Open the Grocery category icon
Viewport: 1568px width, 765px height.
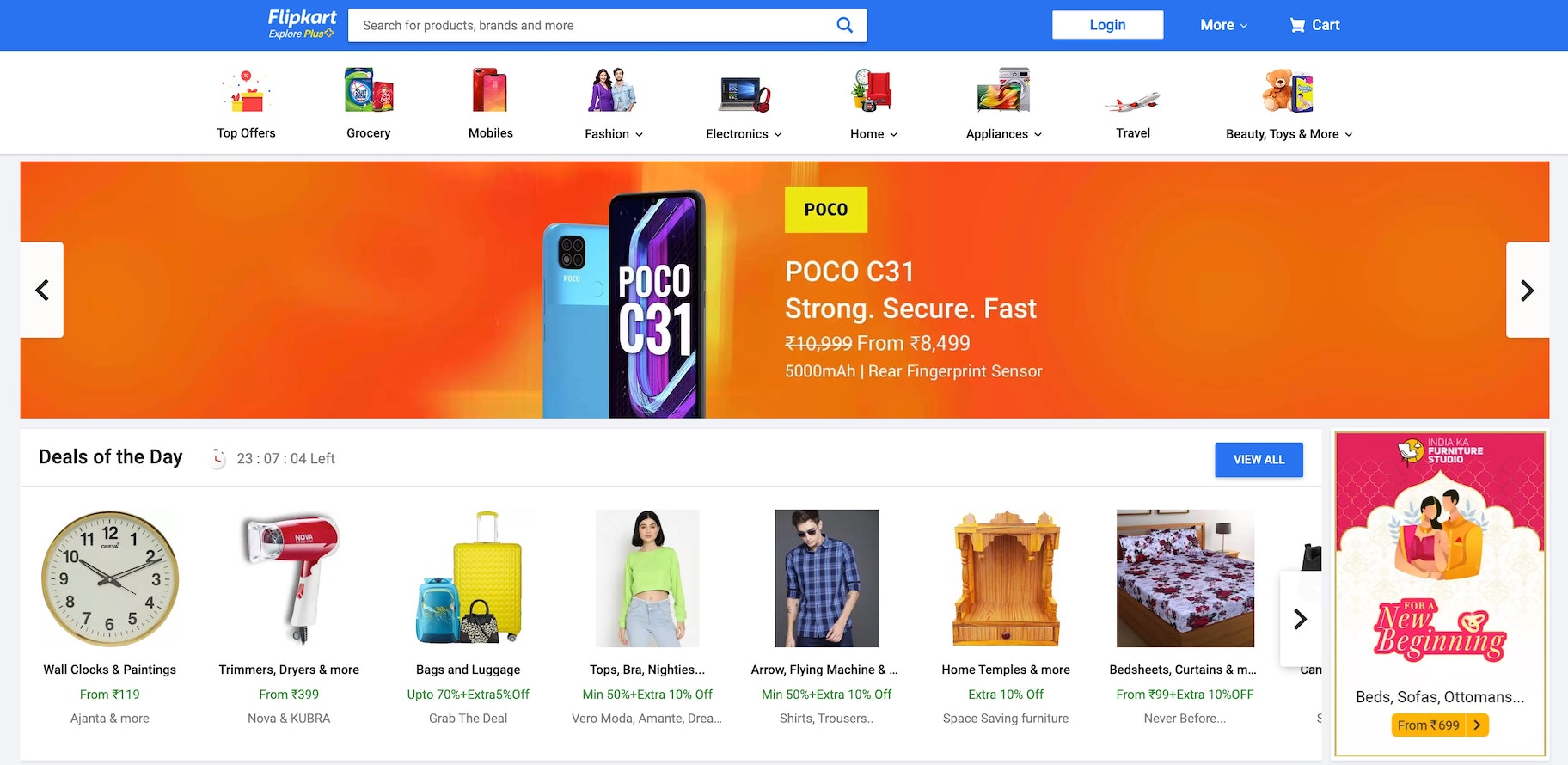point(369,90)
